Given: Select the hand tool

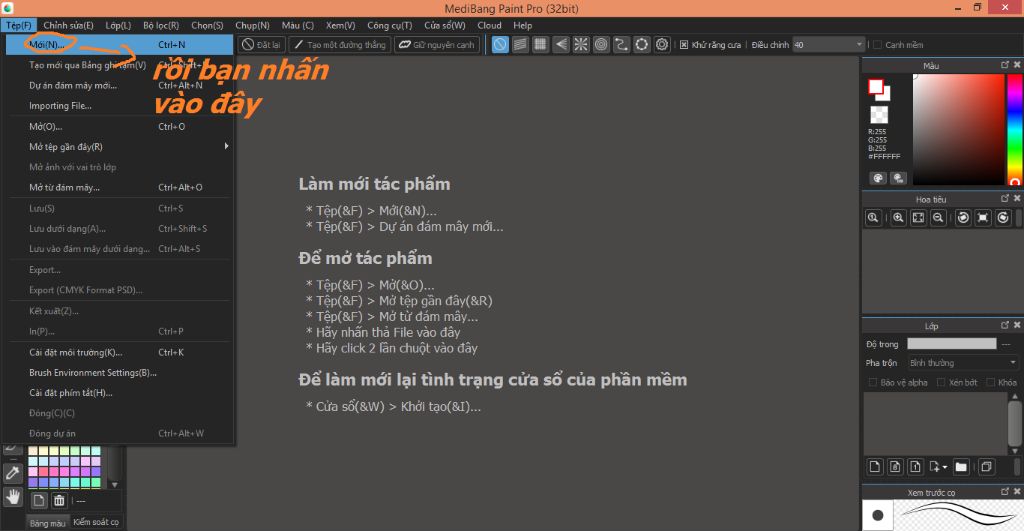Looking at the screenshot, I should pyautogui.click(x=12, y=497).
